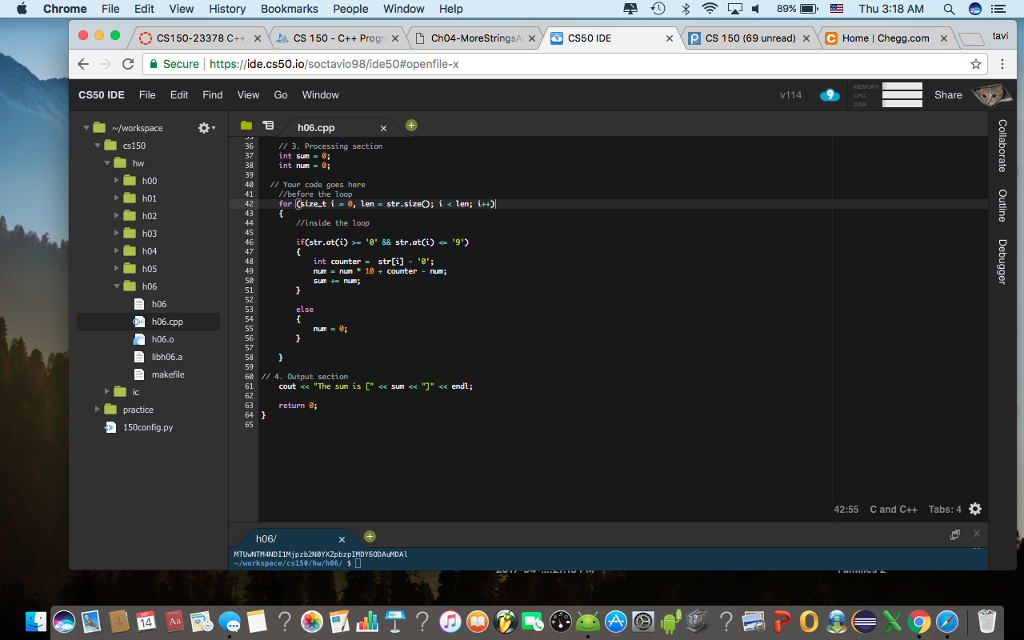Expand the h00 folder
Viewport: 1024px width, 640px height.
pos(116,180)
